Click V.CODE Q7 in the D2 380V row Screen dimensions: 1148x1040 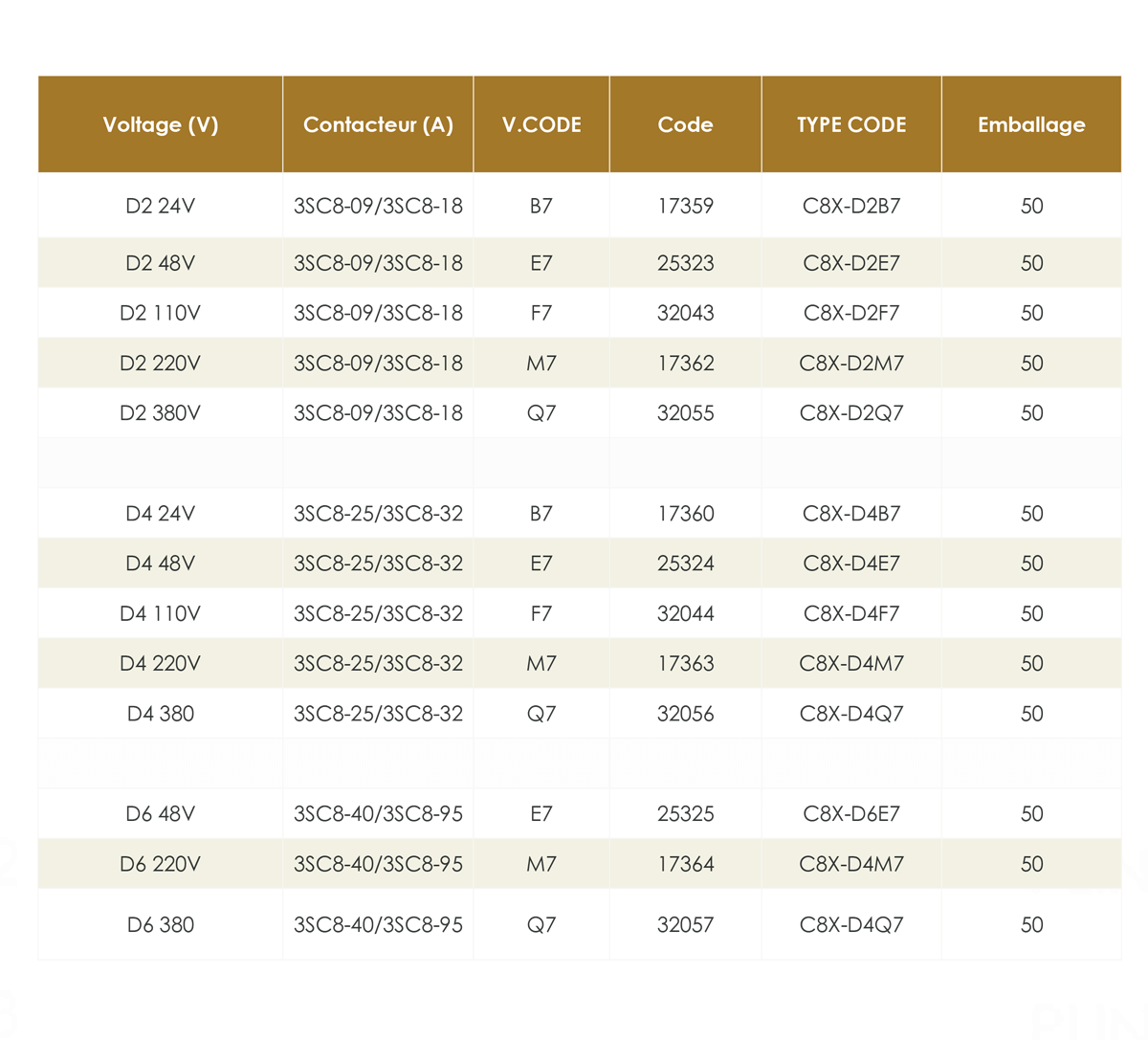coord(541,413)
